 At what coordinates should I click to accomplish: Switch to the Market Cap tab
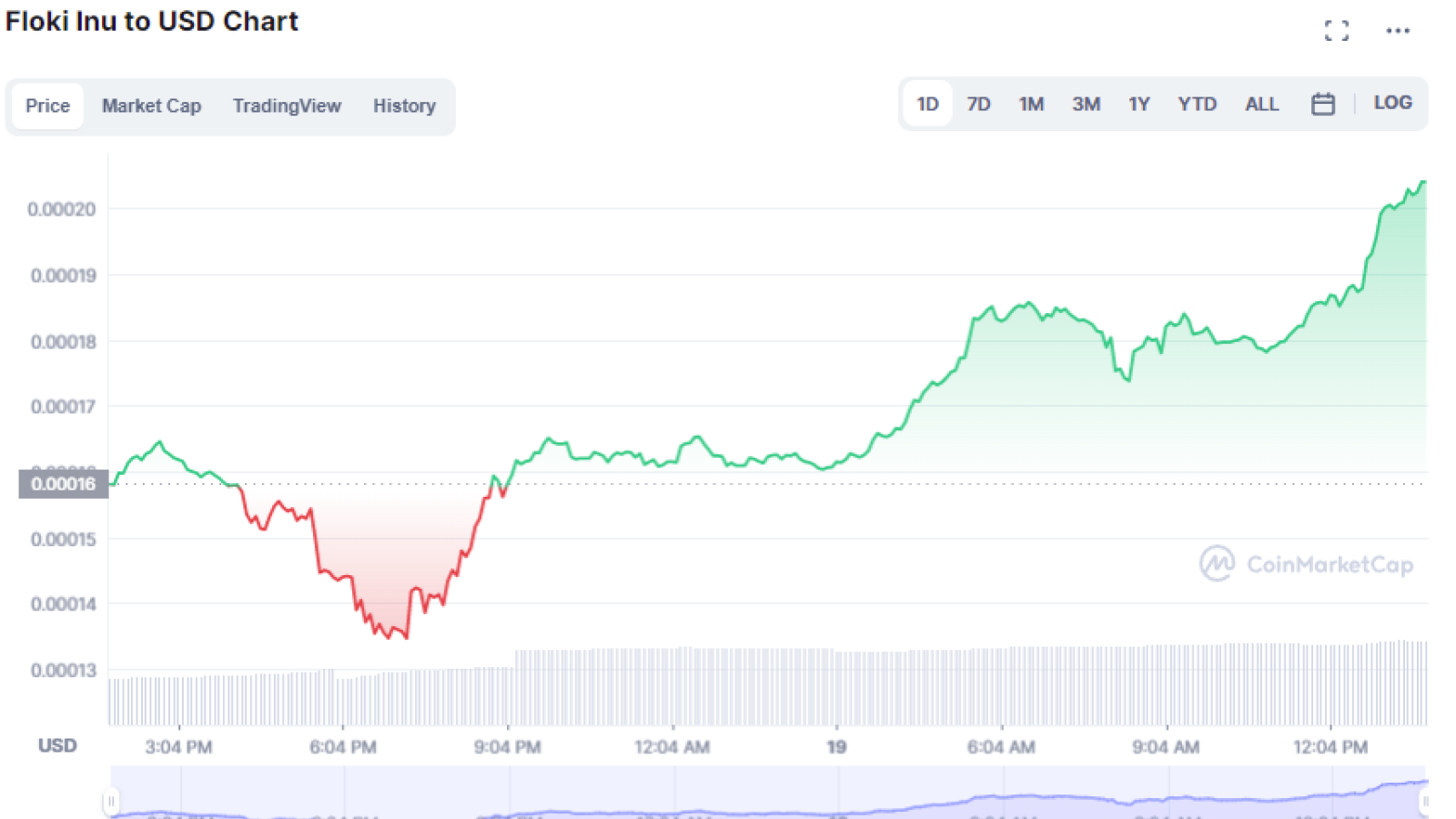pos(151,106)
